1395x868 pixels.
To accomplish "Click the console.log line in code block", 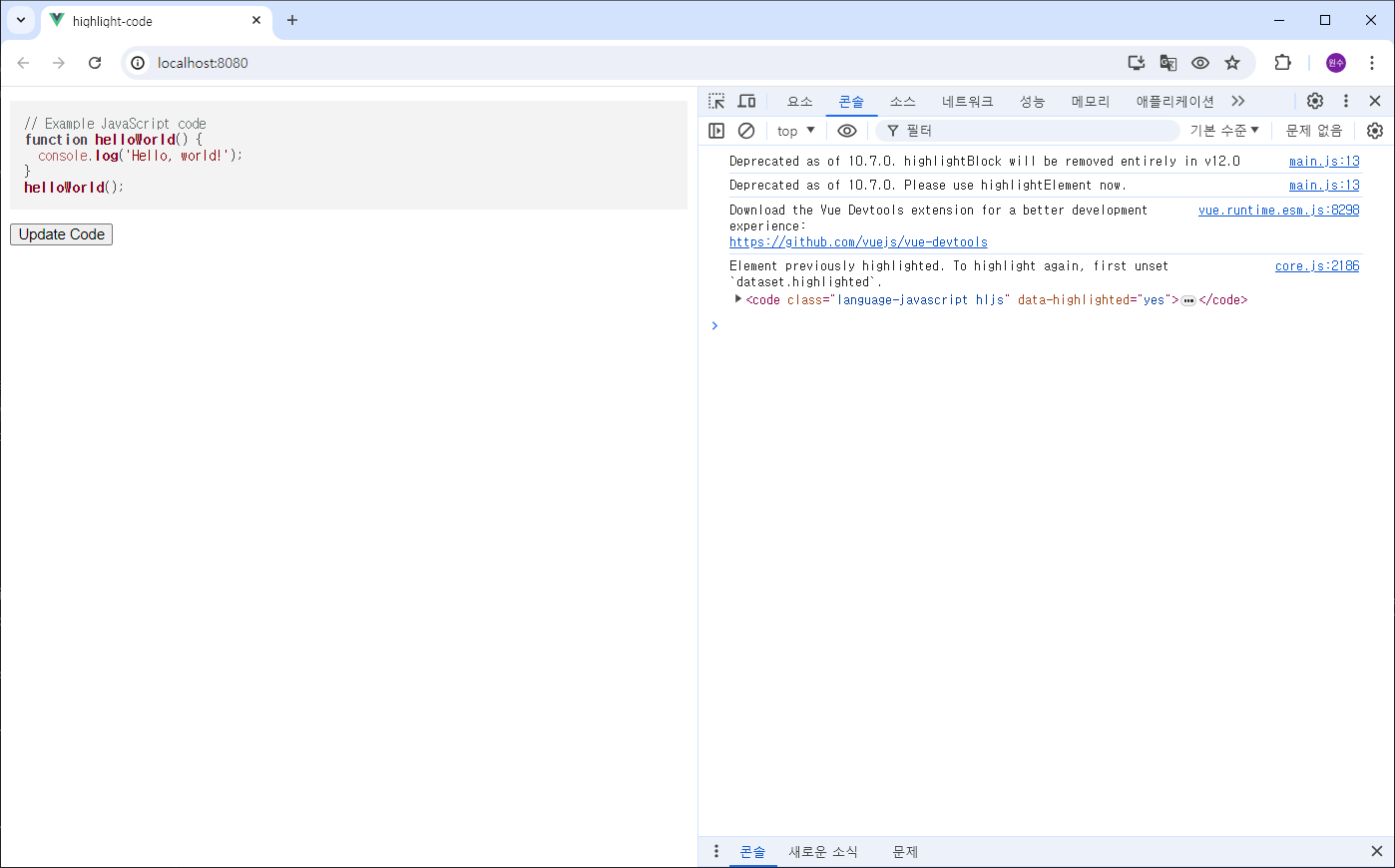I will click(x=141, y=156).
